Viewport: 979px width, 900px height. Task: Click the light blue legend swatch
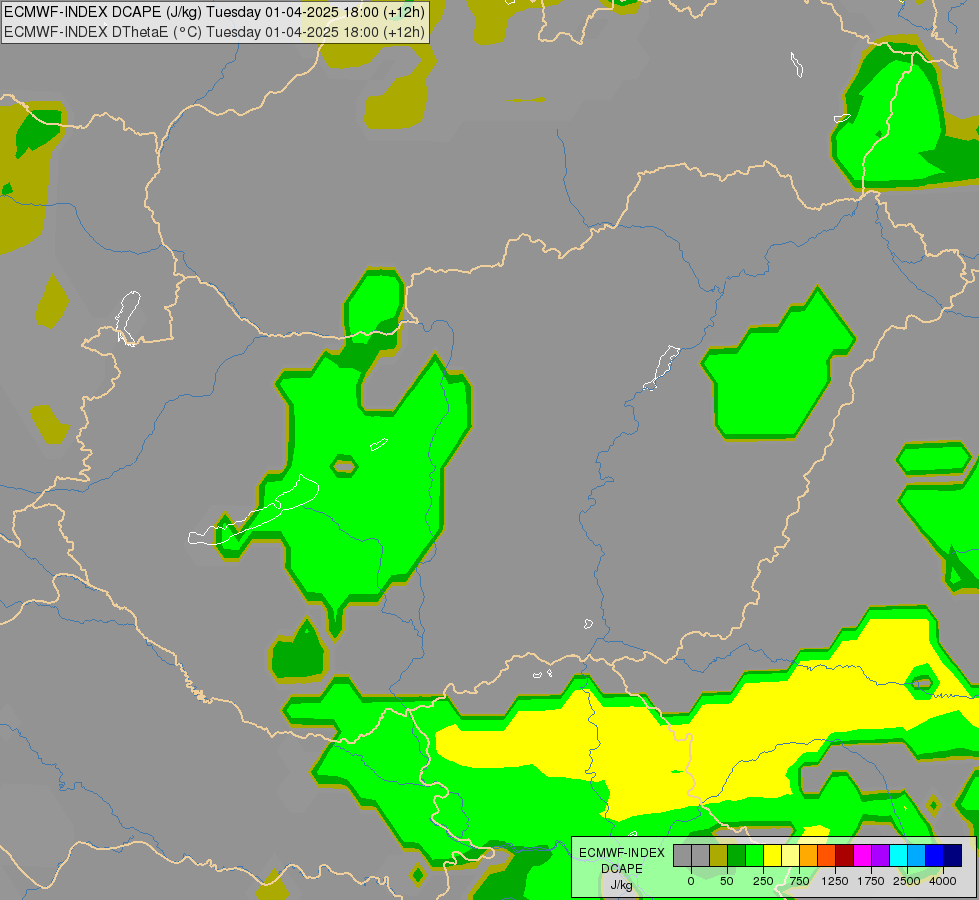pos(917,856)
